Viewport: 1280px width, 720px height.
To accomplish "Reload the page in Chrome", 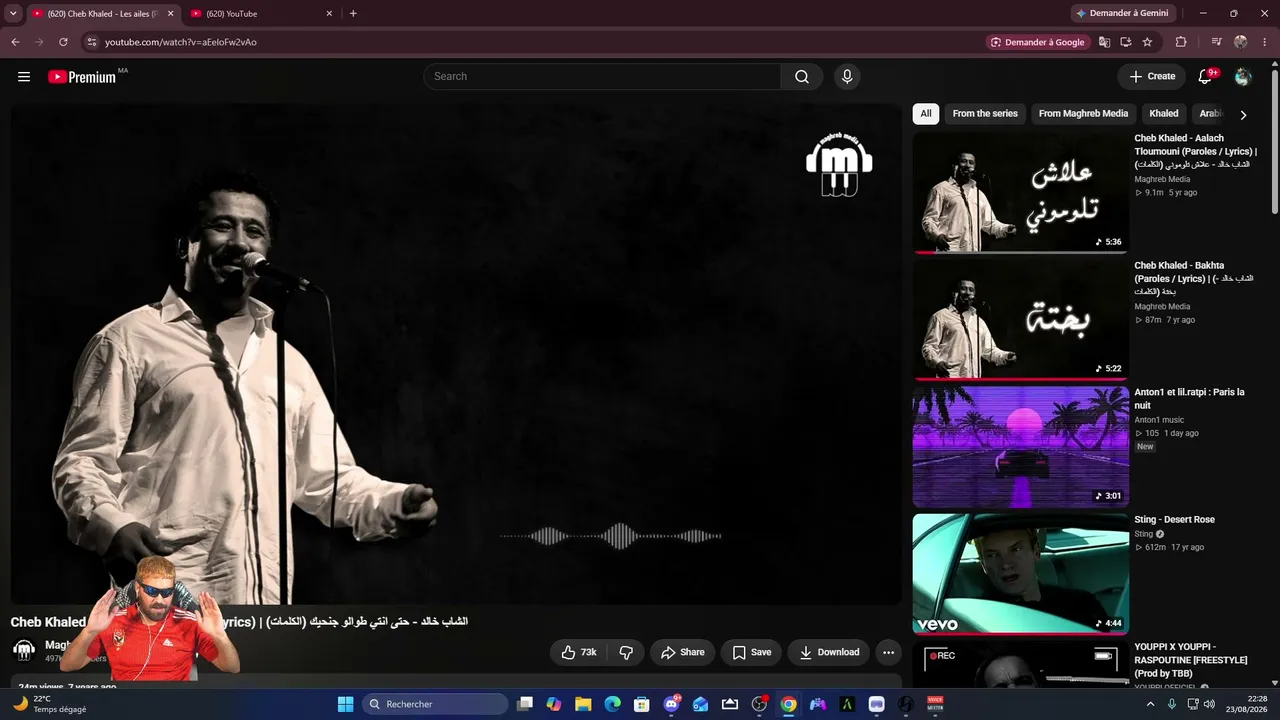I will (63, 42).
